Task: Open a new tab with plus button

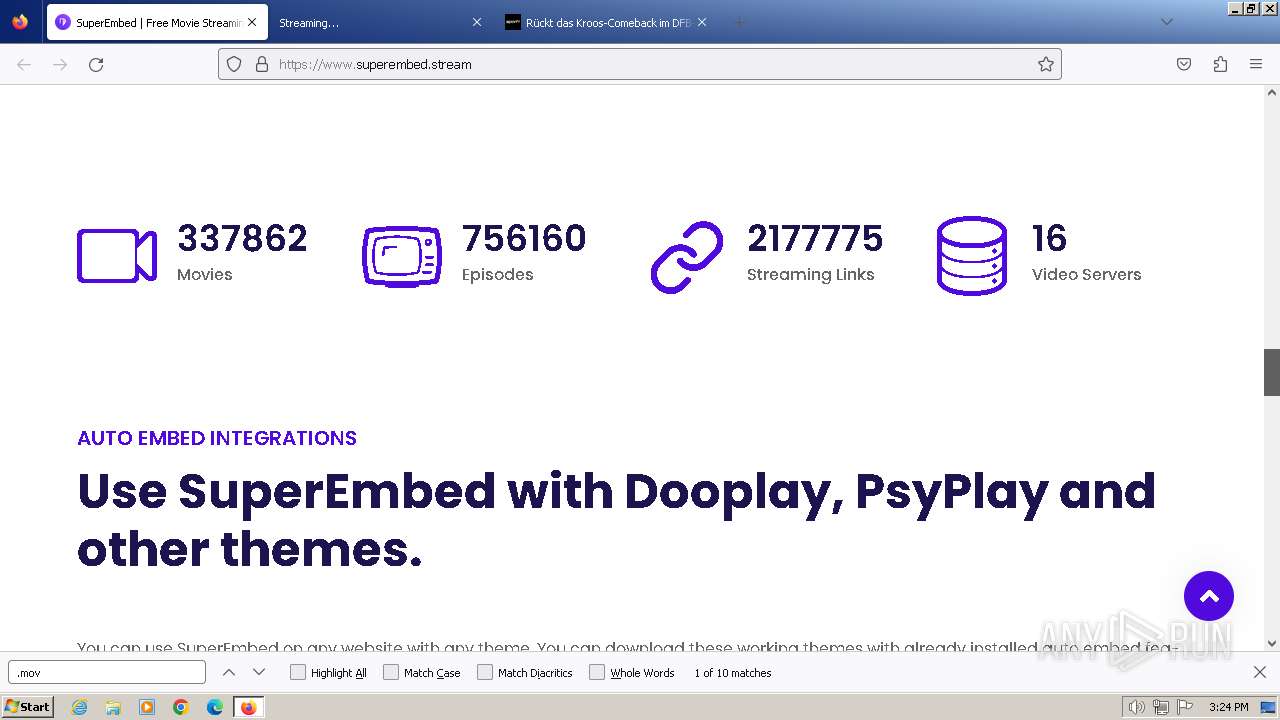Action: click(739, 22)
